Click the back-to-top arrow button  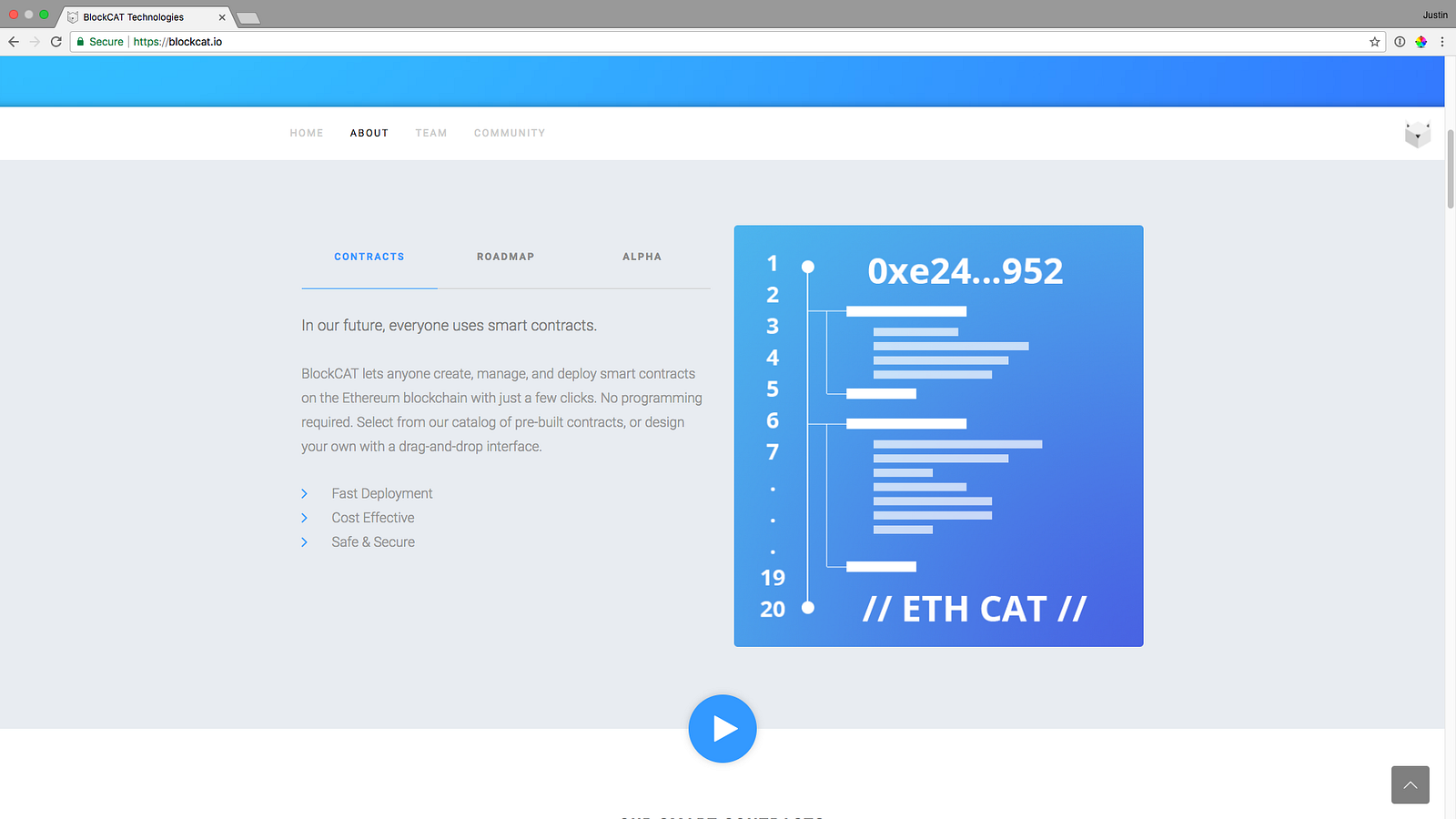point(1410,785)
